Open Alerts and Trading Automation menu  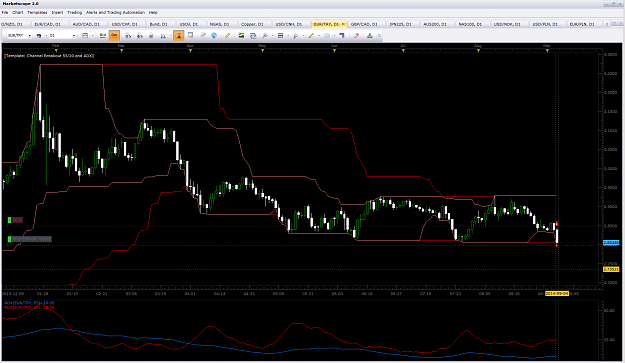(116, 12)
